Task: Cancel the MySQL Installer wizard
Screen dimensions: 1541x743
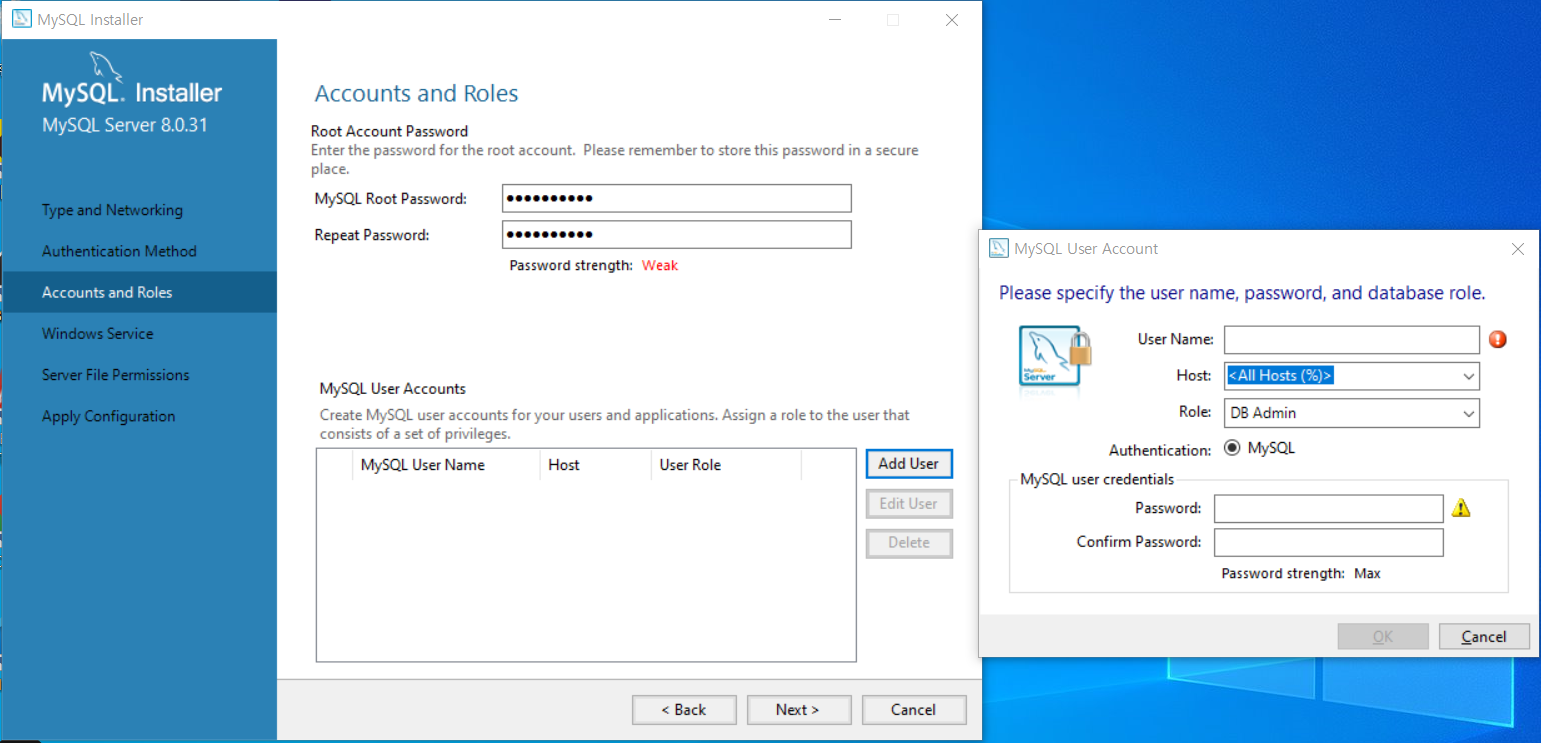Action: pyautogui.click(x=914, y=710)
